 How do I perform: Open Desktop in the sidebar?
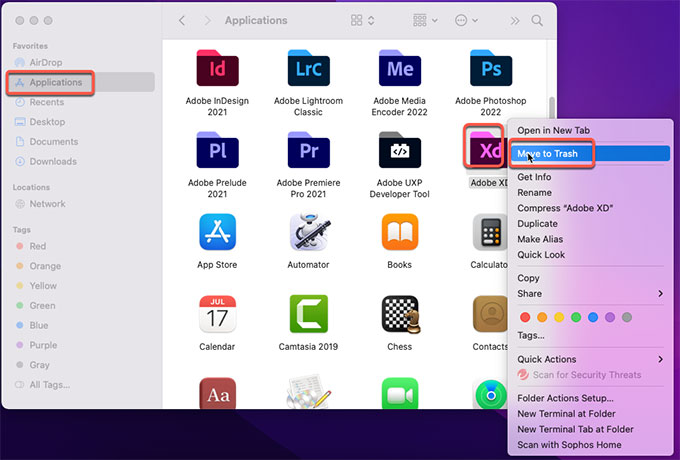point(40,122)
